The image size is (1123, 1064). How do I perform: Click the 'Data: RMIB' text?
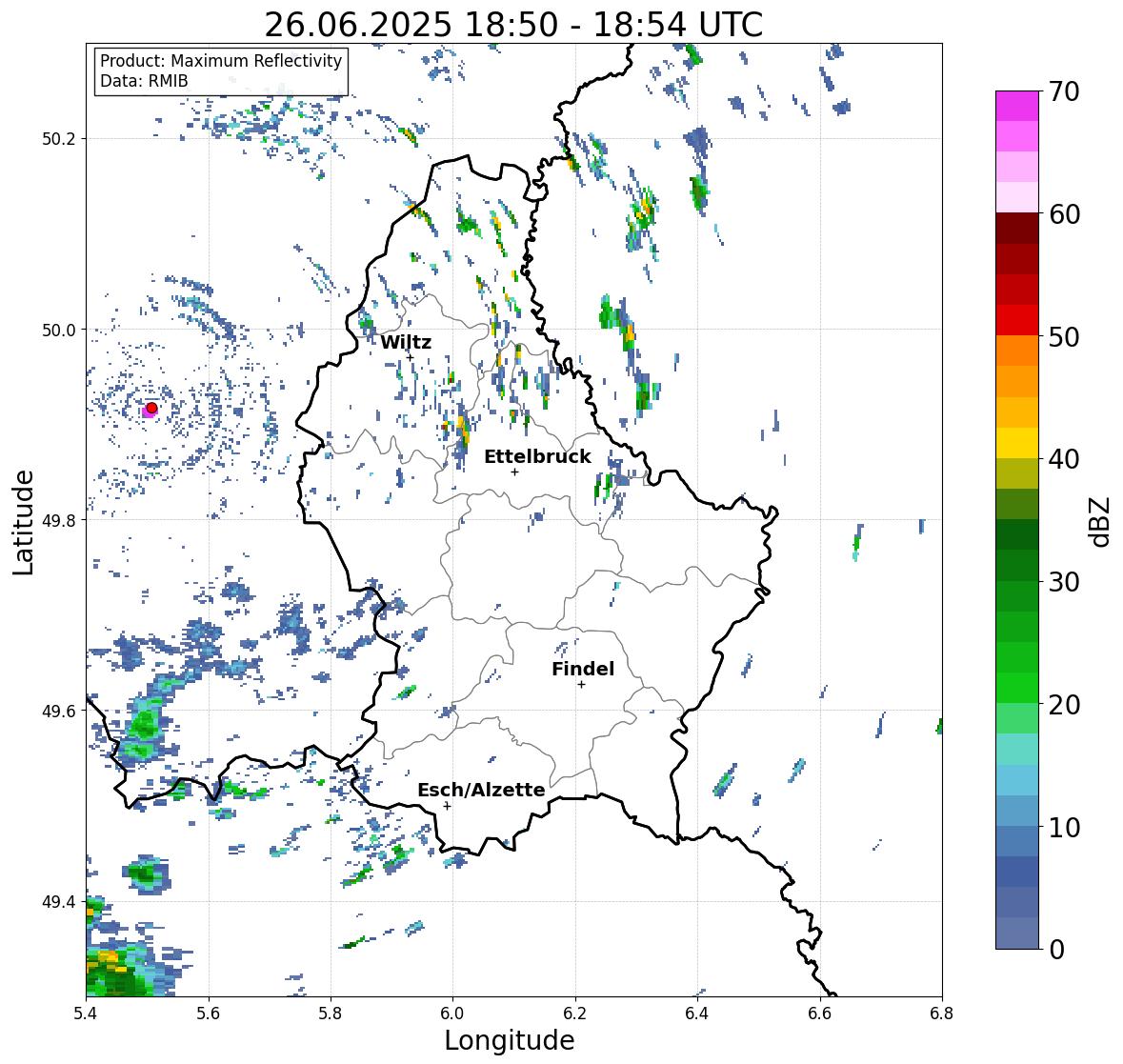pos(144,81)
